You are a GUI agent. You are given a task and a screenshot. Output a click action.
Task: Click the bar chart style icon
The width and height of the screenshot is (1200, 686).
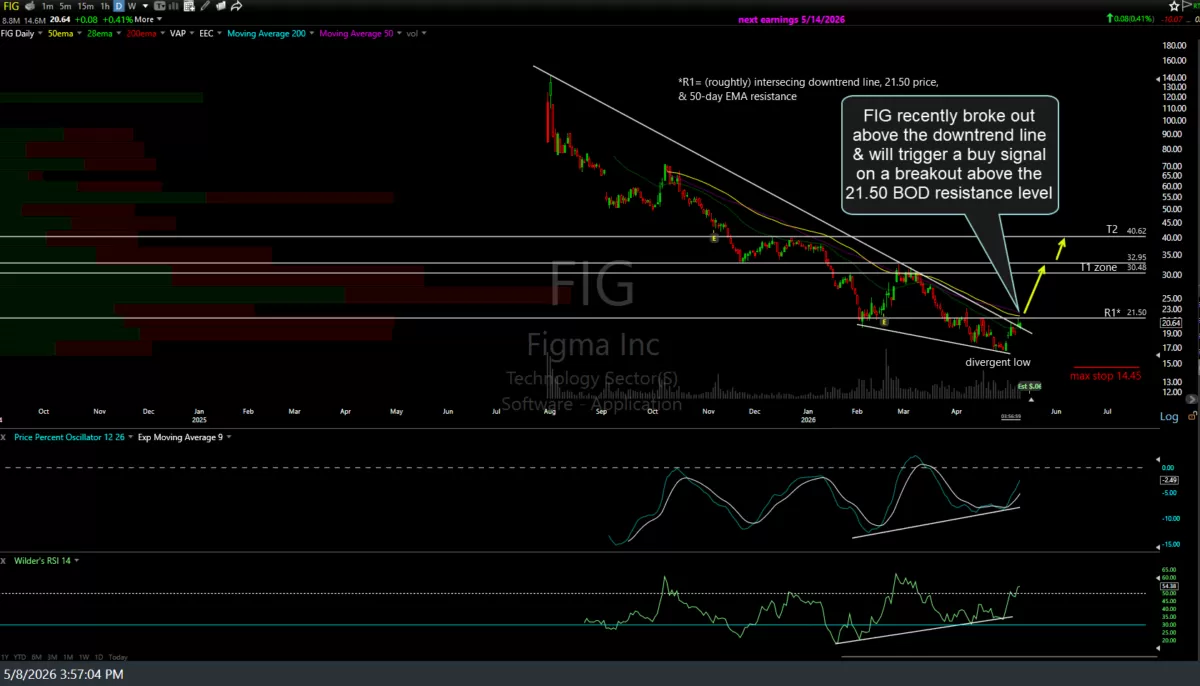(x=173, y=6)
